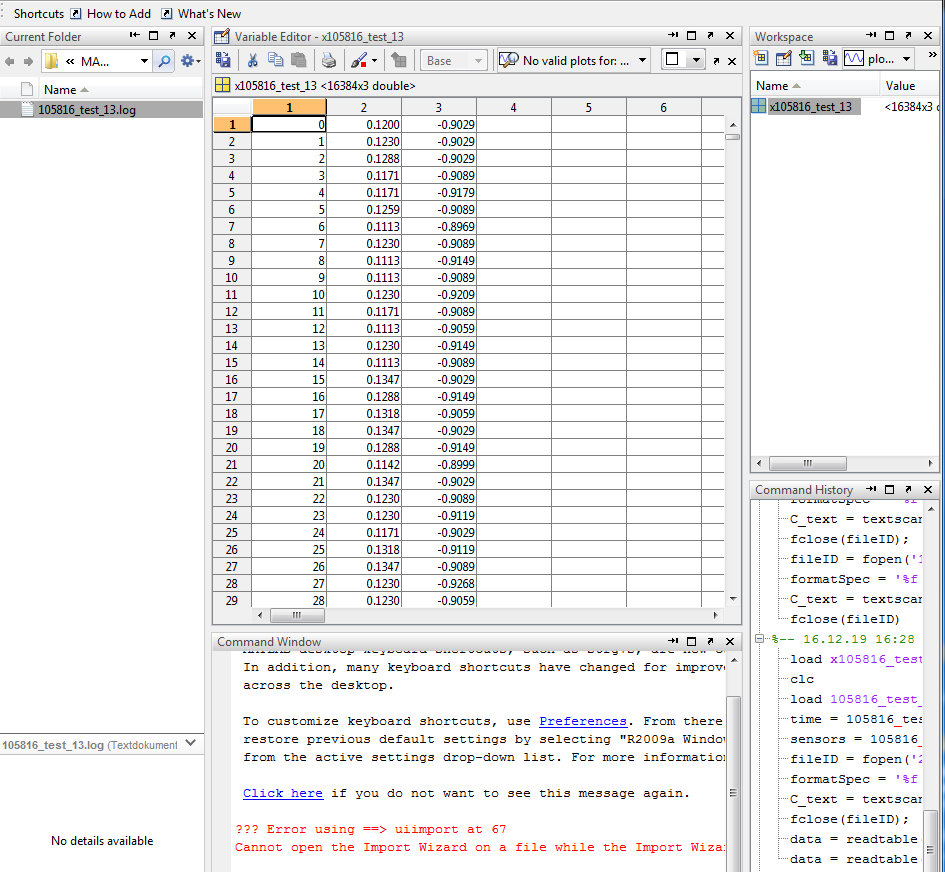945x872 pixels.
Task: Click the Print icon in Variable Editor
Action: click(x=329, y=61)
